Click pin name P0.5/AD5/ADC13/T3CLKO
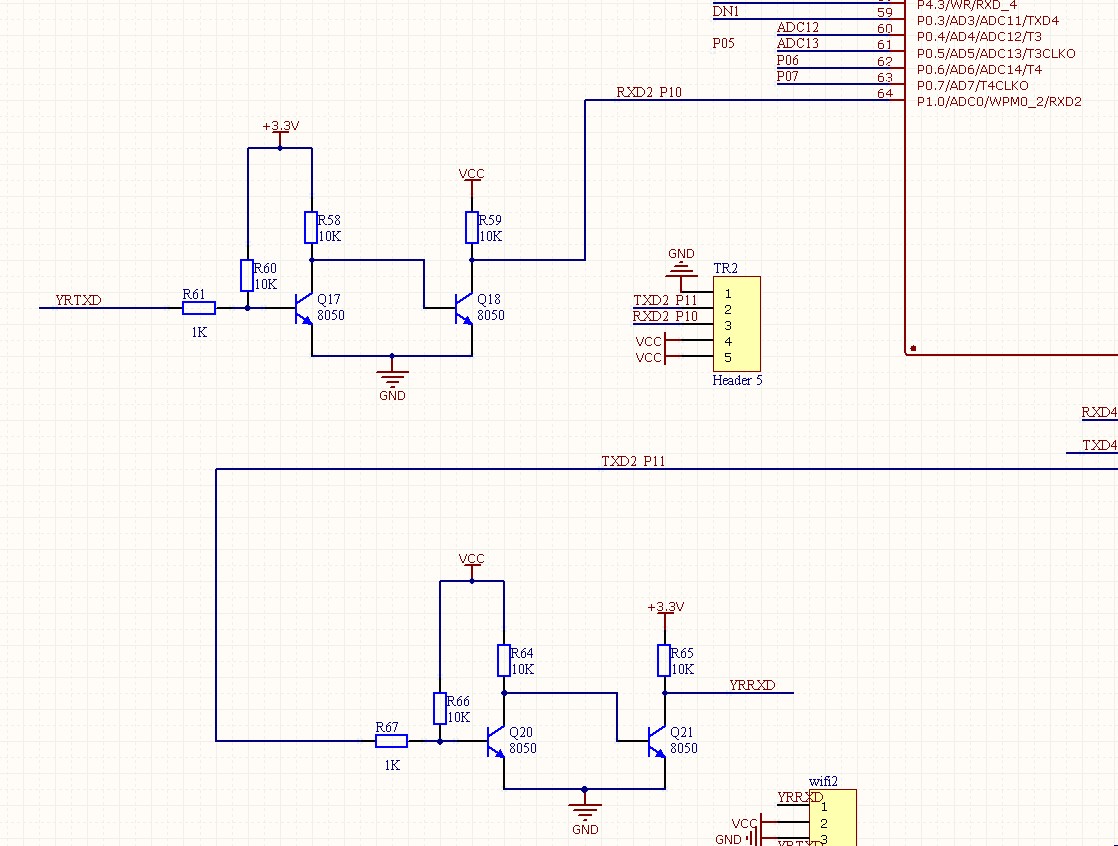1118x846 pixels. click(x=996, y=53)
